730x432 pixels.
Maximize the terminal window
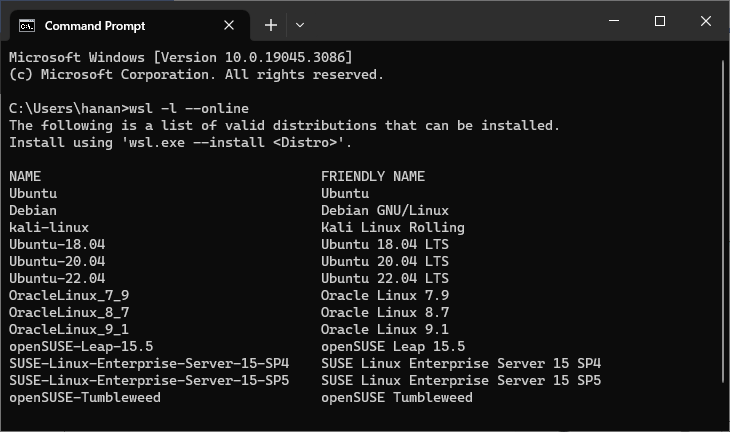tap(659, 21)
